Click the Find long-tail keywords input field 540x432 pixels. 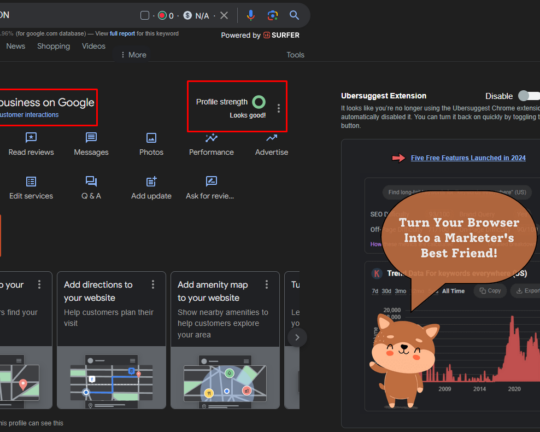[457, 192]
